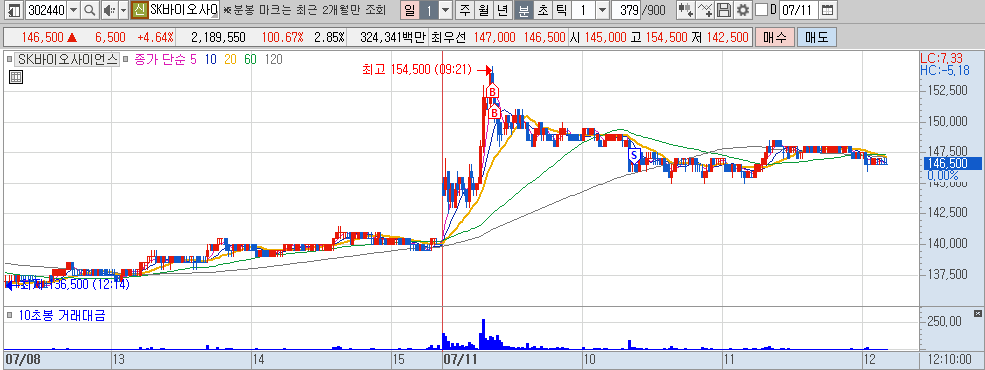Open chart settings gear icon
The image size is (985, 370).
pyautogui.click(x=743, y=10)
